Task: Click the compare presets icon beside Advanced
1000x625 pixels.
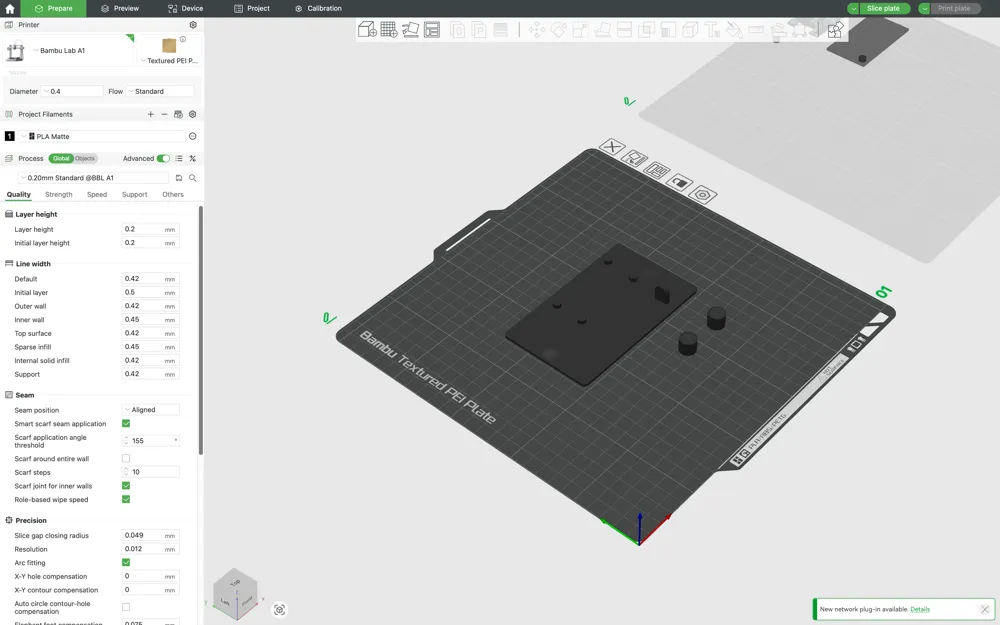Action: (193, 158)
